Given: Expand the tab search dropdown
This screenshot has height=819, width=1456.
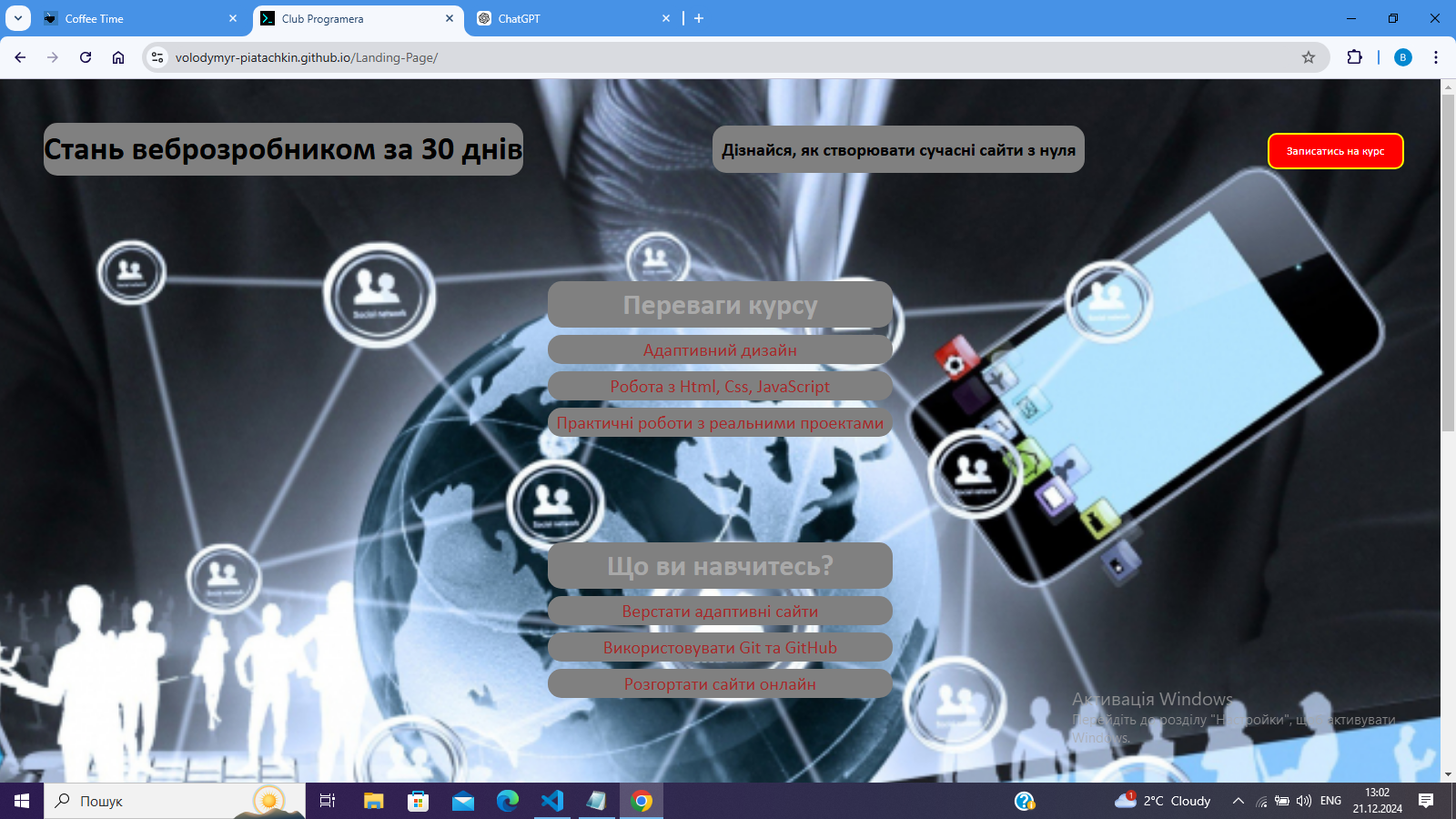Looking at the screenshot, I should pos(18,18).
